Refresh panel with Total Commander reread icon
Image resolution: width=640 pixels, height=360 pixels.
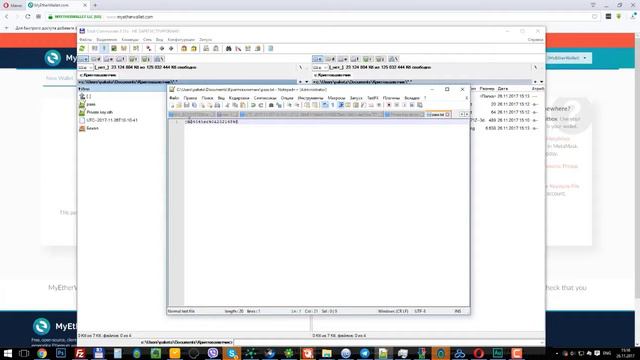point(82,49)
